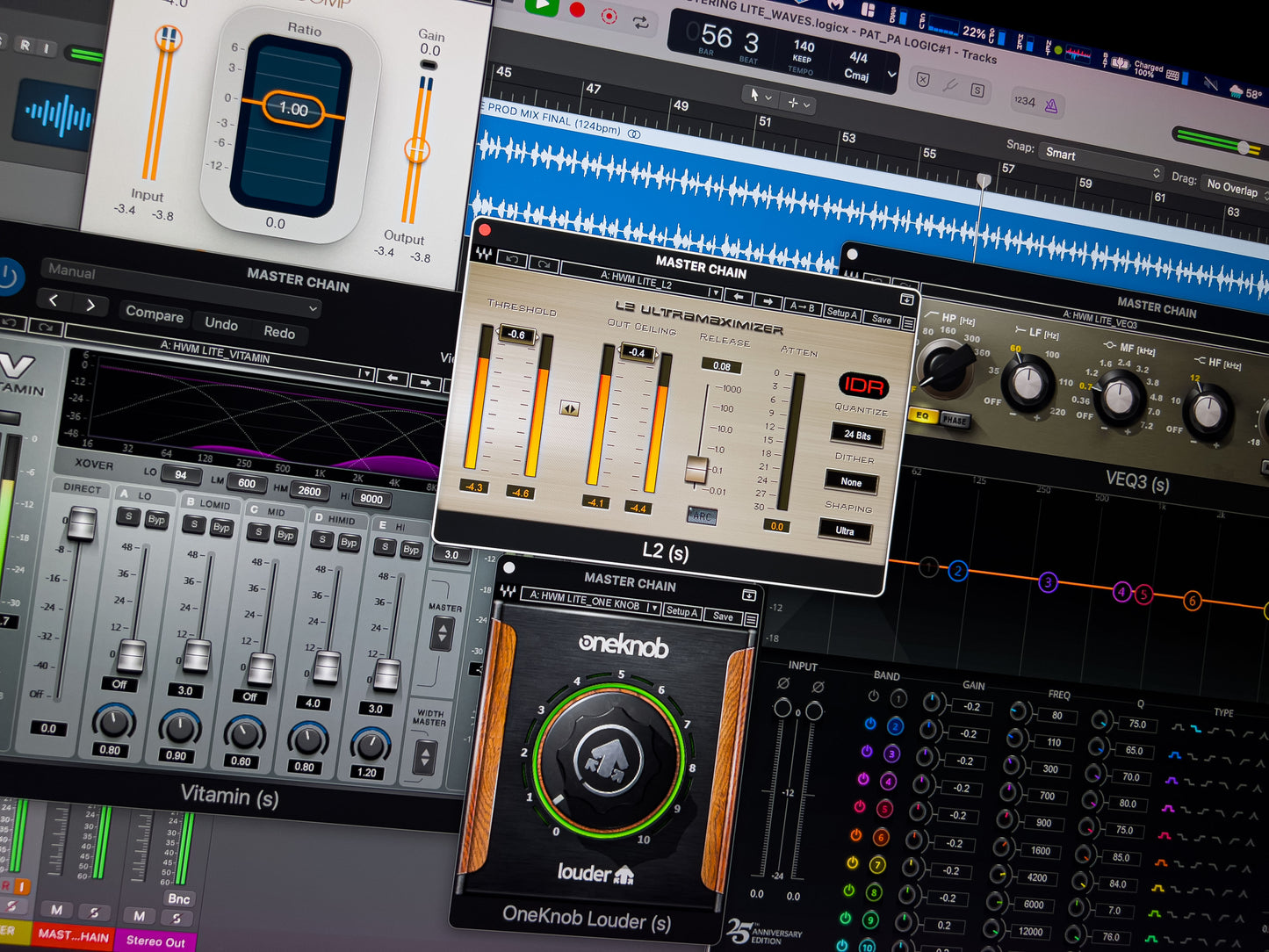Viewport: 1269px width, 952px height.
Task: Open the pointer tool menu in Tracks
Action: 758,96
